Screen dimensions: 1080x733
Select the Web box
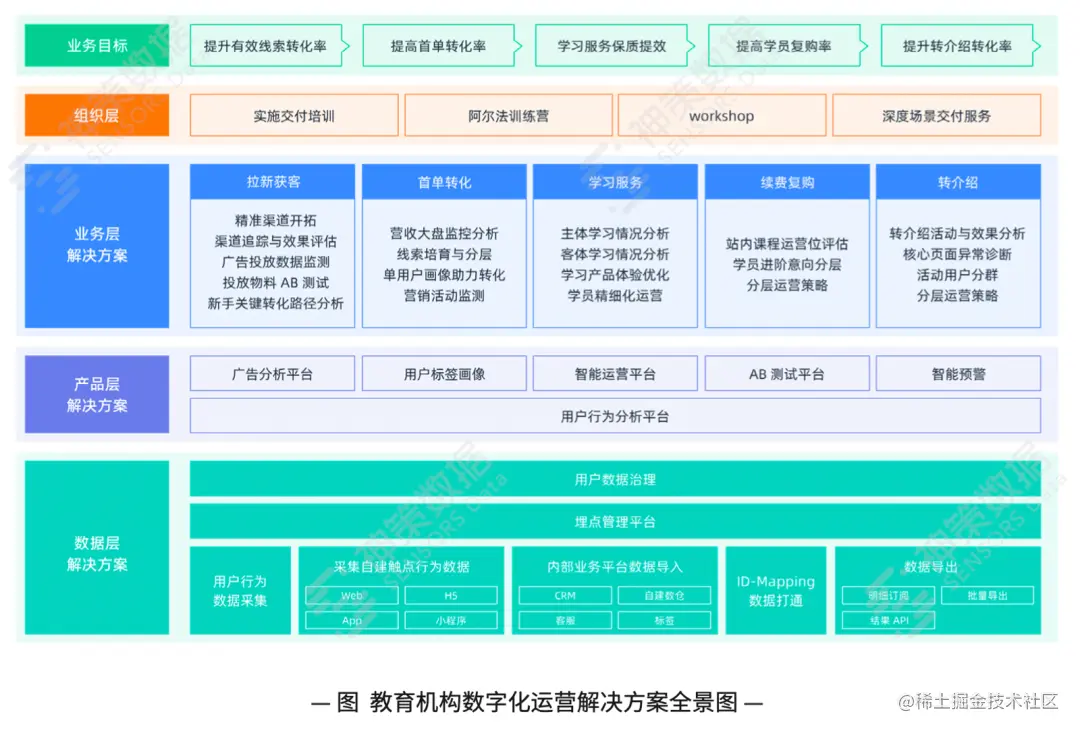(352, 596)
